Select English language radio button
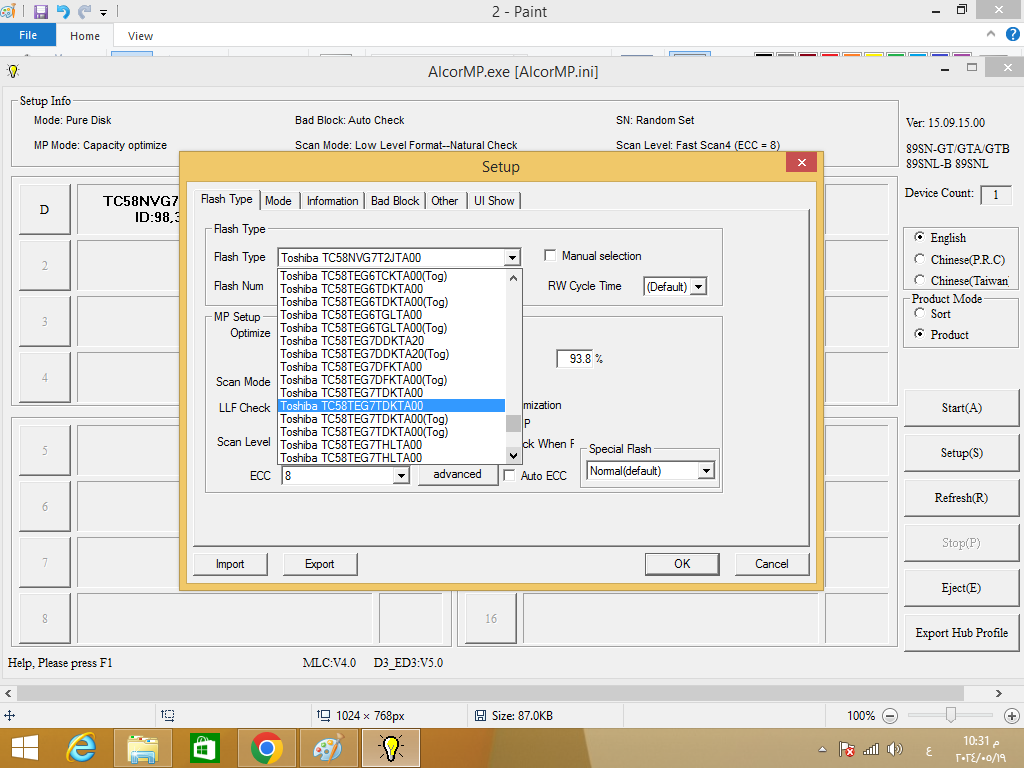This screenshot has width=1024, height=768. point(920,236)
